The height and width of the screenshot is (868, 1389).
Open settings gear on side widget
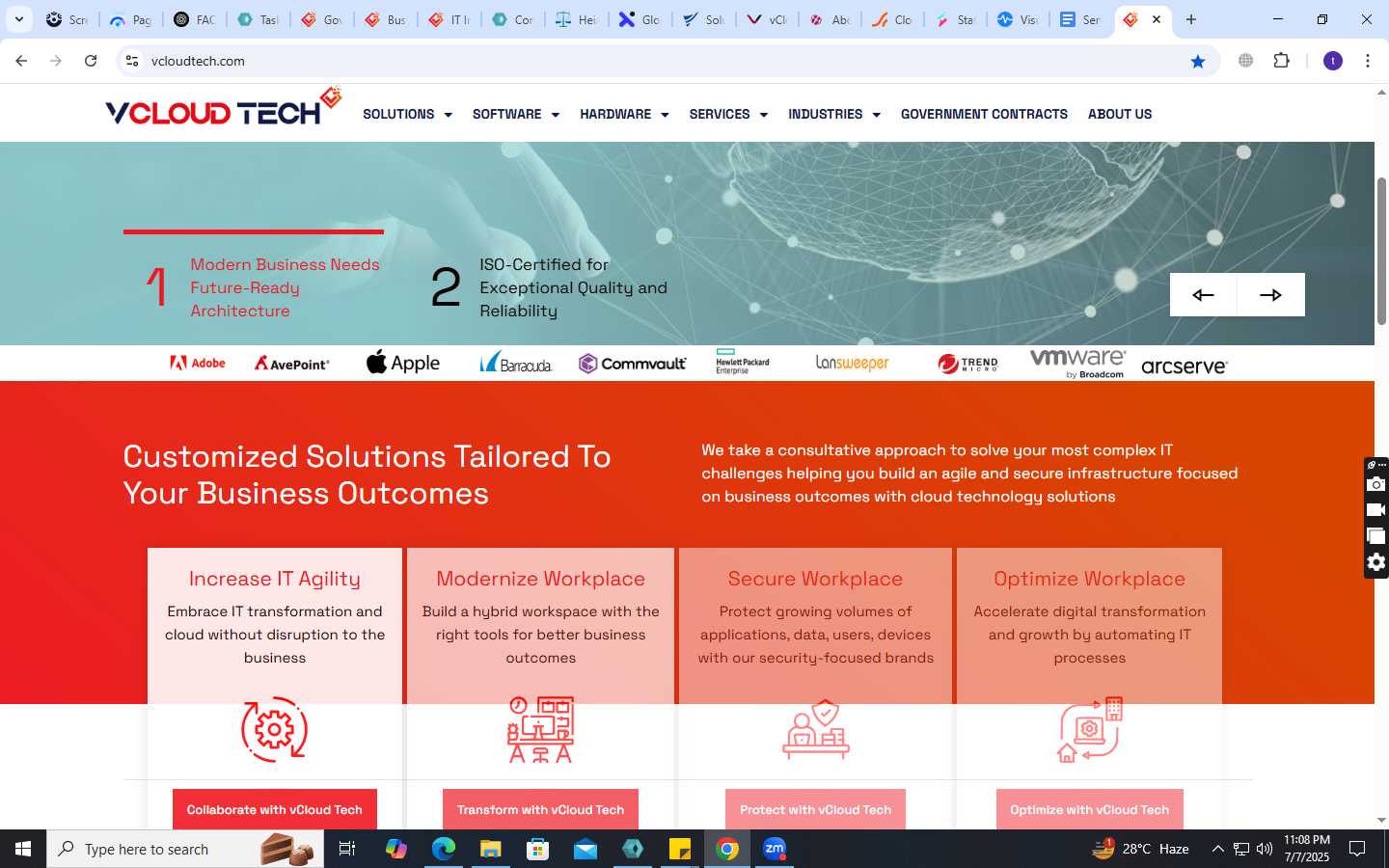pos(1376,562)
